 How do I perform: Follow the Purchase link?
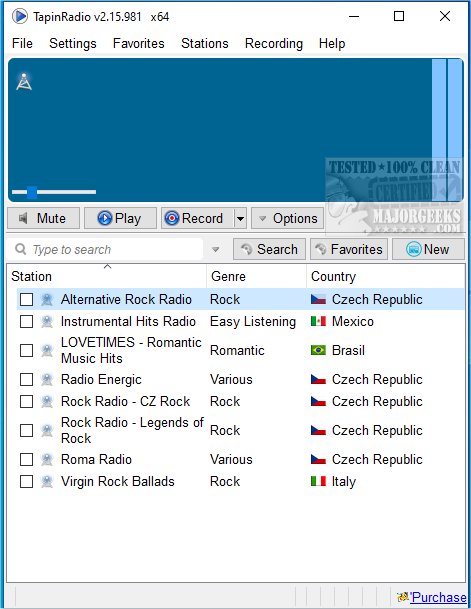tap(439, 597)
